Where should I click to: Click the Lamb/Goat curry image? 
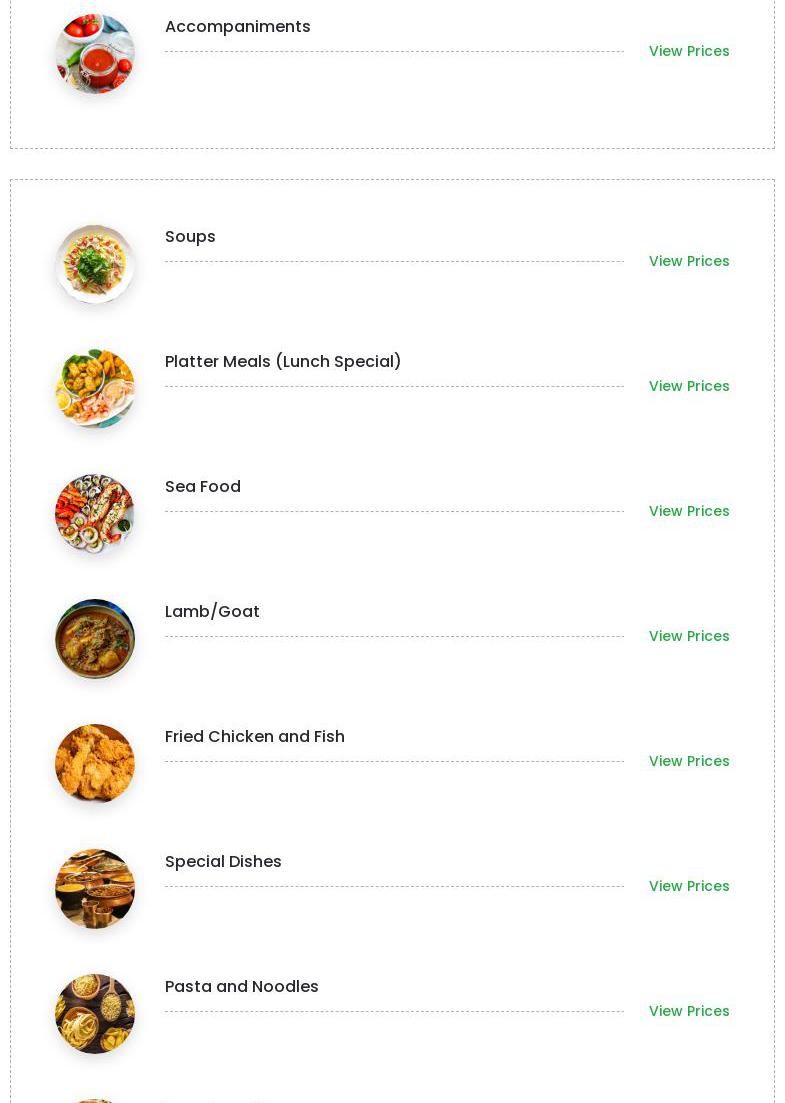(x=95, y=639)
